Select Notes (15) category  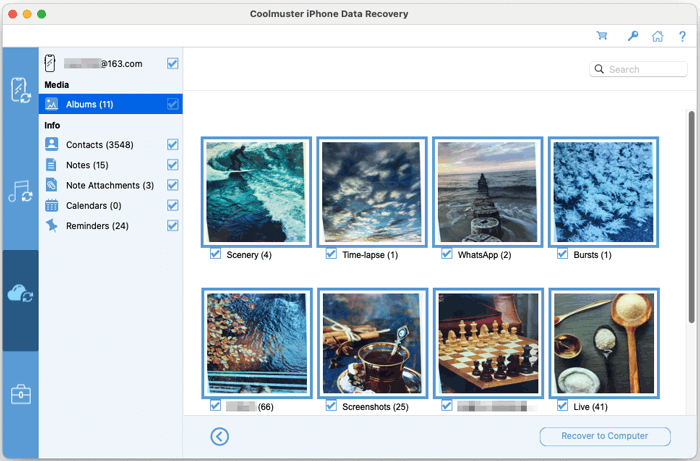click(111, 165)
